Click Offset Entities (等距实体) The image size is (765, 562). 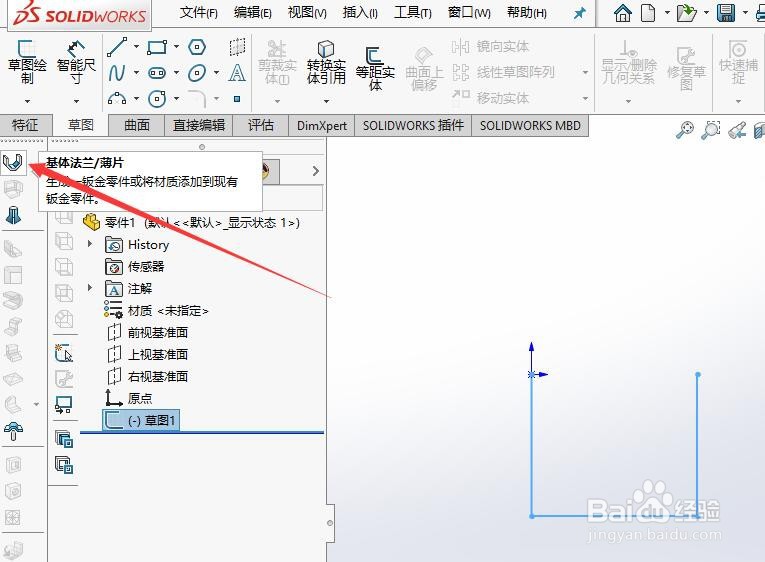pos(375,68)
